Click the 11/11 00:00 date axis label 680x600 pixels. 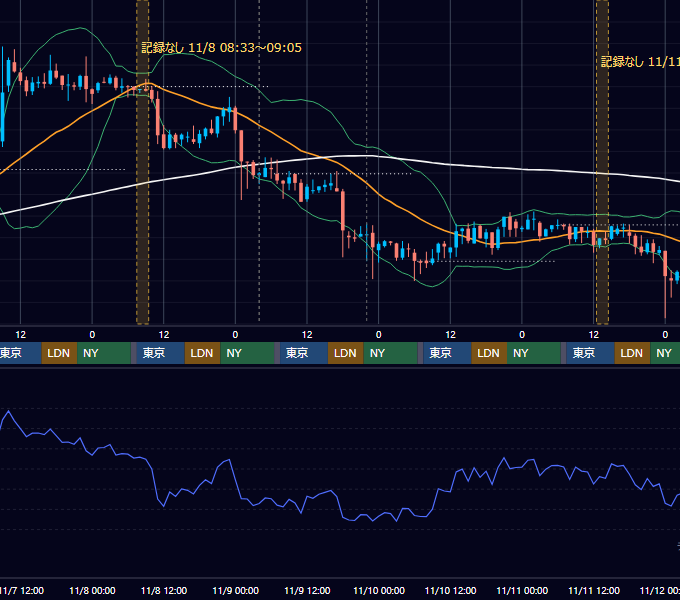click(x=522, y=591)
